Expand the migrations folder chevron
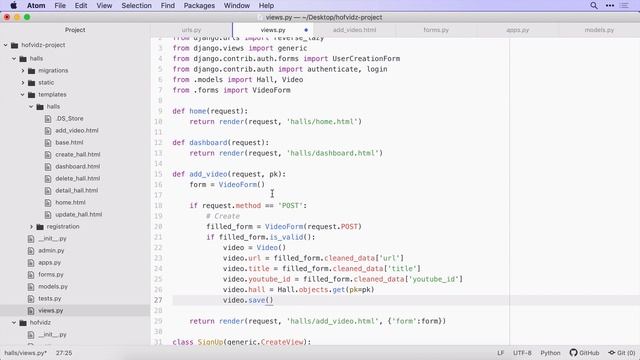The height and width of the screenshot is (360, 640). click(x=23, y=71)
